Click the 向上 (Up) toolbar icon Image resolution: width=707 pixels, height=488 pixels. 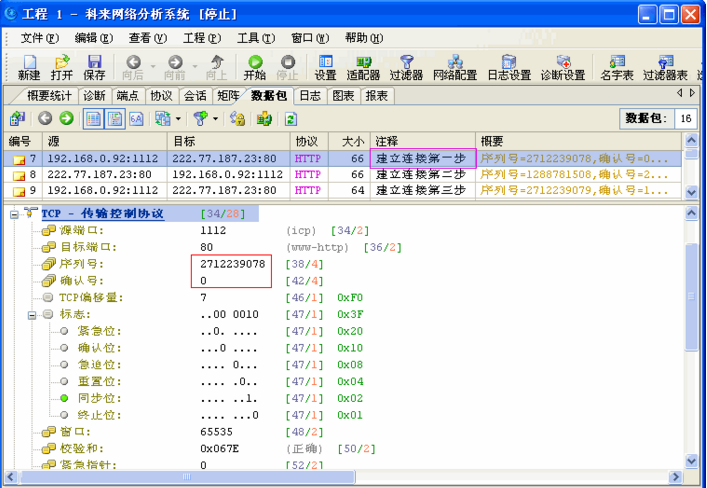(217, 68)
